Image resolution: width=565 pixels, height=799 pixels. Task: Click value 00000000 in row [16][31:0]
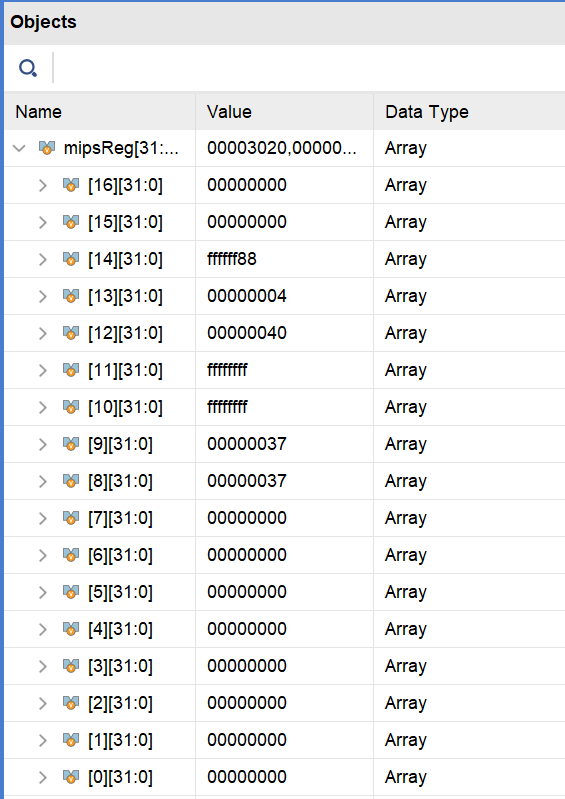[x=247, y=185]
